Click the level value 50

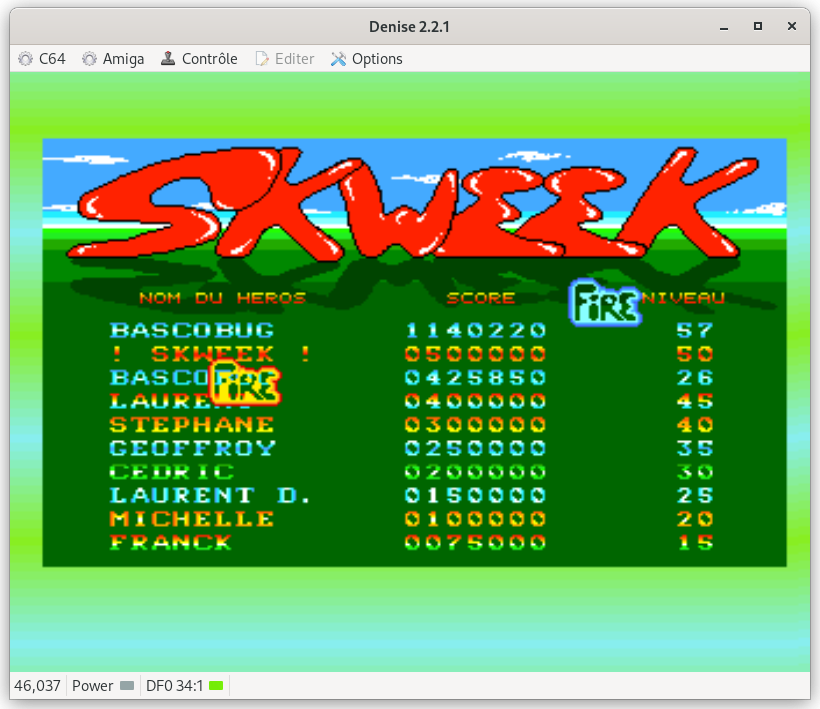click(695, 354)
